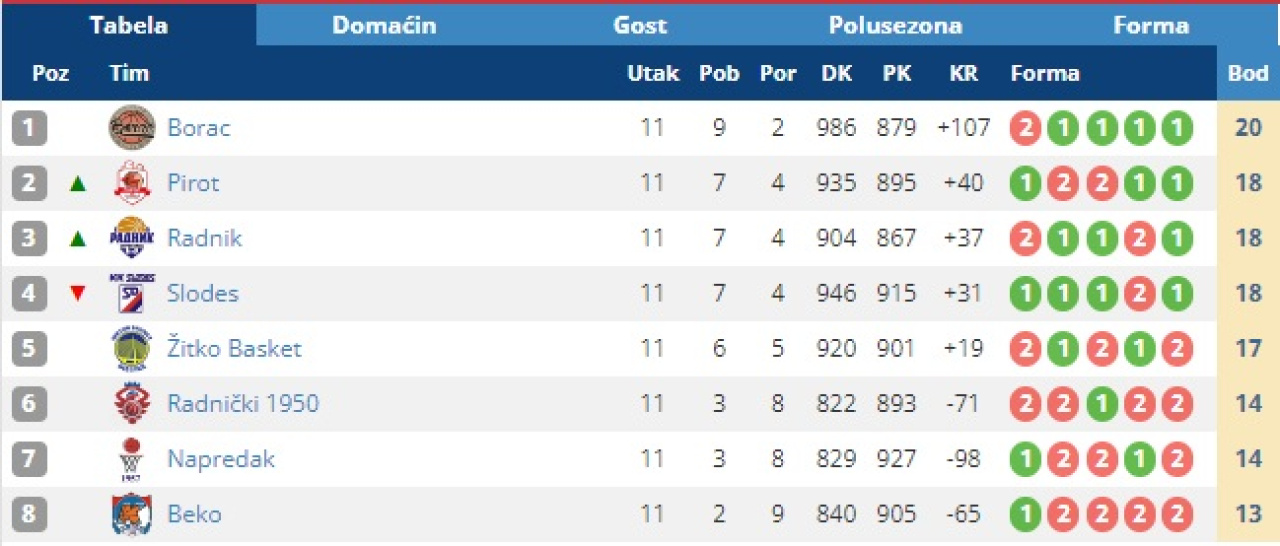The height and width of the screenshot is (546, 1280).
Task: Open the Gost tab
Action: 640,26
